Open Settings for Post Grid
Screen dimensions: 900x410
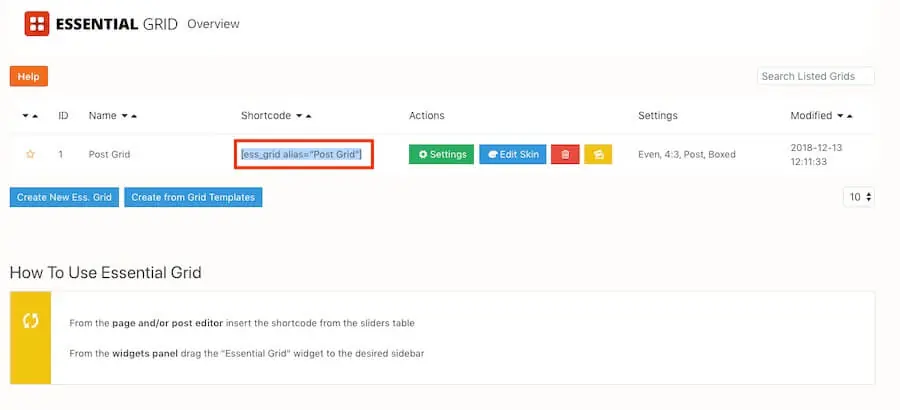tap(441, 154)
